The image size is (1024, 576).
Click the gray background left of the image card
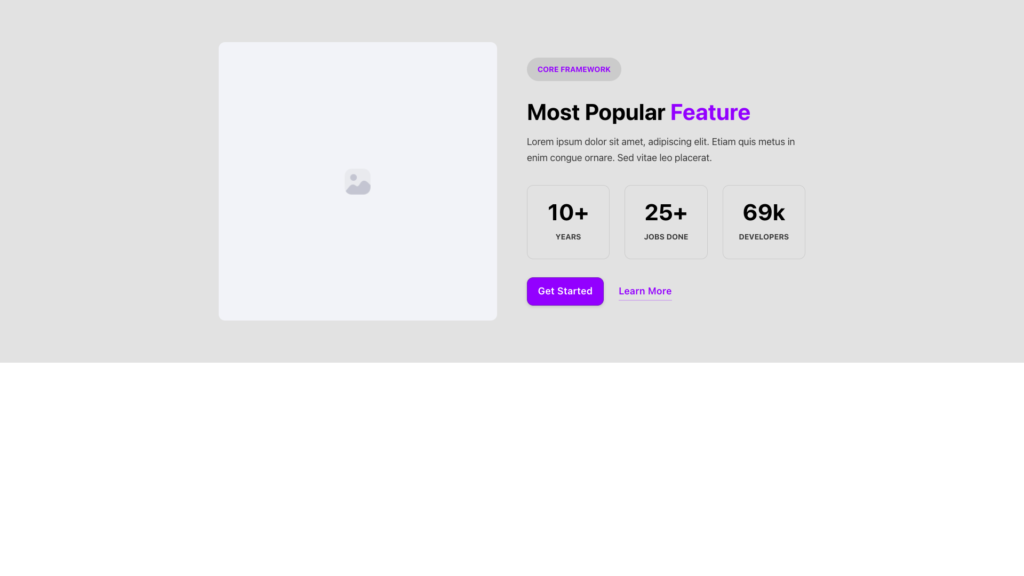point(110,180)
